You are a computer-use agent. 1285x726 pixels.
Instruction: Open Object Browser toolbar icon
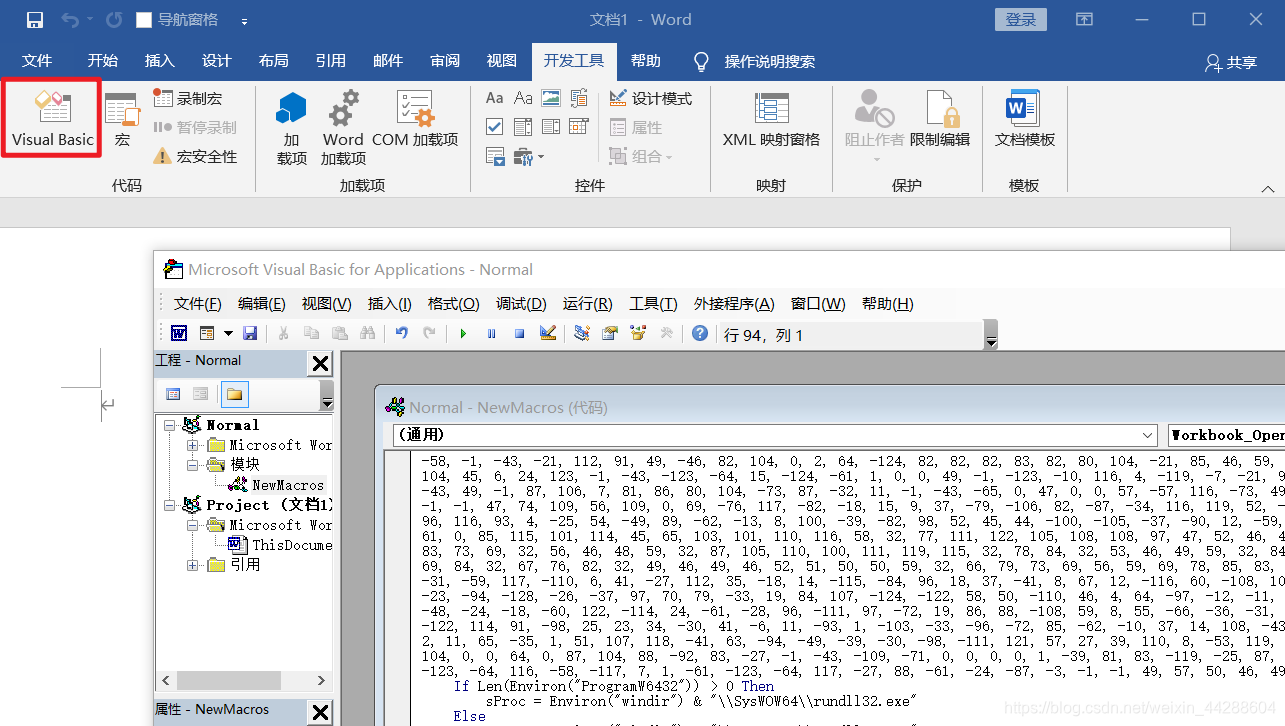(x=638, y=334)
